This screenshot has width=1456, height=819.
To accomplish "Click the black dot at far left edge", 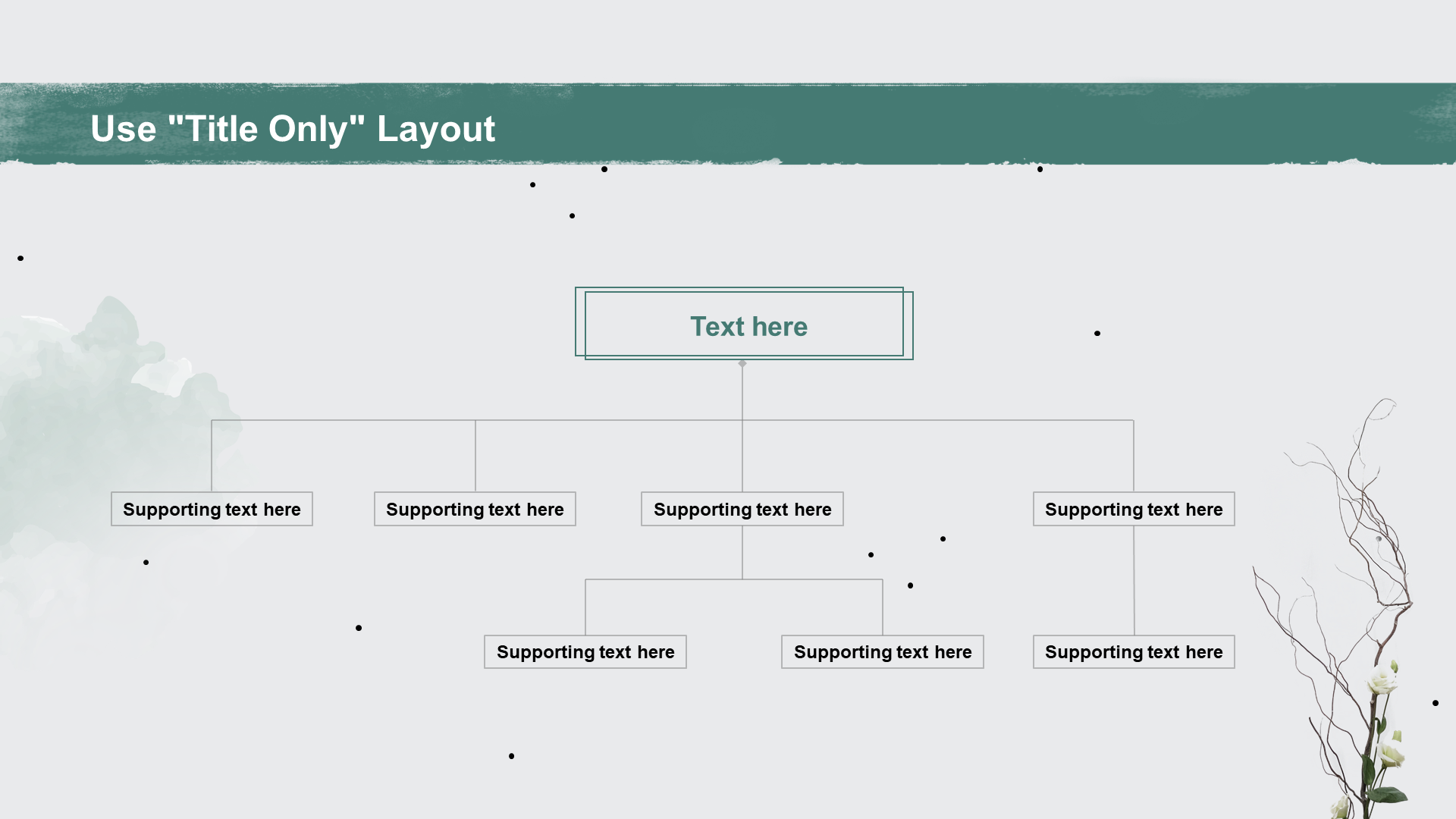I will pos(20,259).
